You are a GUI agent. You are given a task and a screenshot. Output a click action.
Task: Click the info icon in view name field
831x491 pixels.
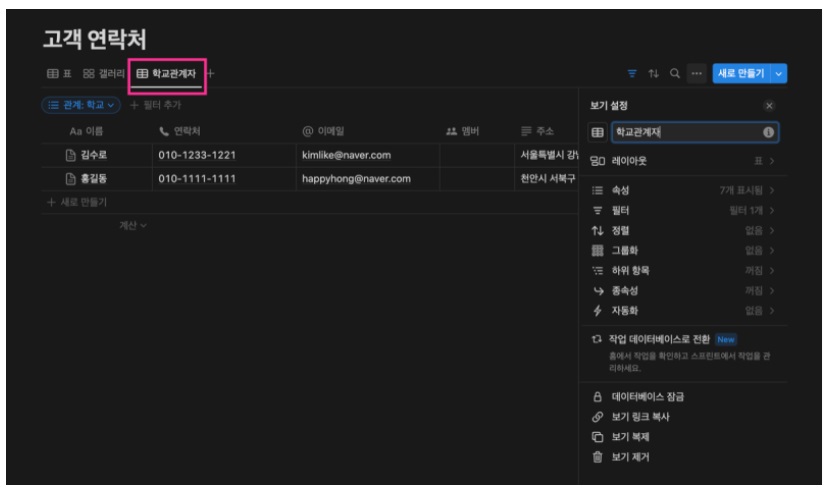(x=768, y=133)
